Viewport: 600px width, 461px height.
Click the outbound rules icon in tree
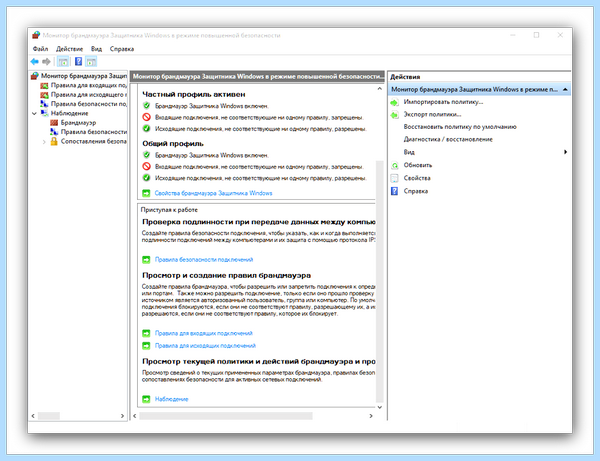point(44,94)
